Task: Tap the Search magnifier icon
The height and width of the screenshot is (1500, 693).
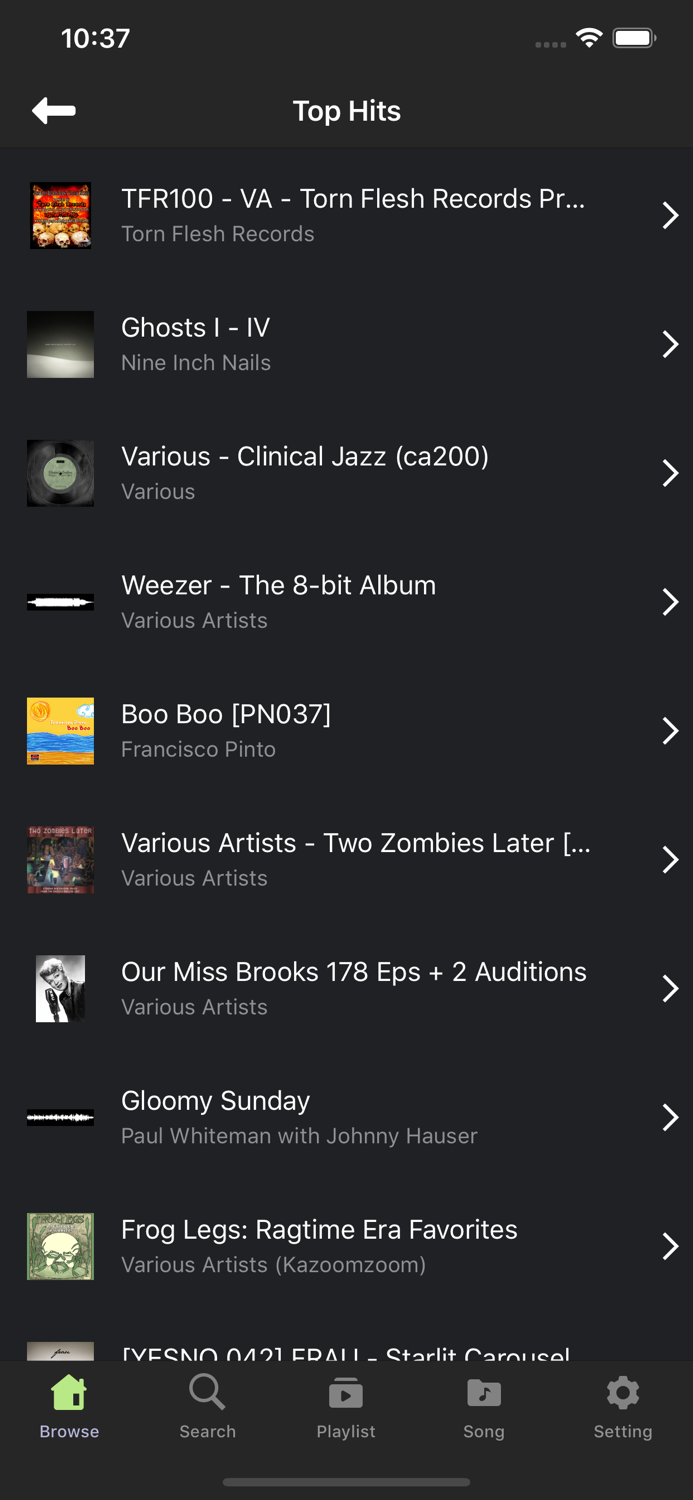Action: point(207,1392)
